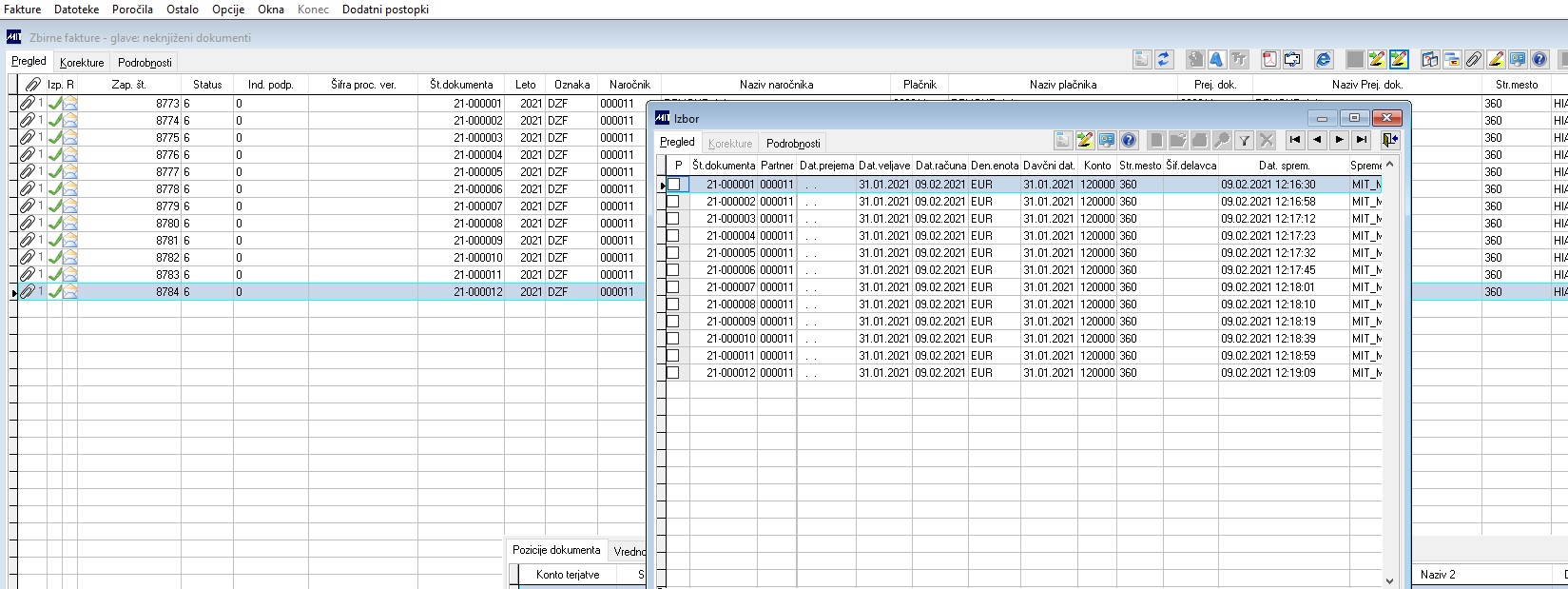Click the Št.dokumenta column header in main grid
This screenshot has width=1568, height=589.
click(x=461, y=85)
